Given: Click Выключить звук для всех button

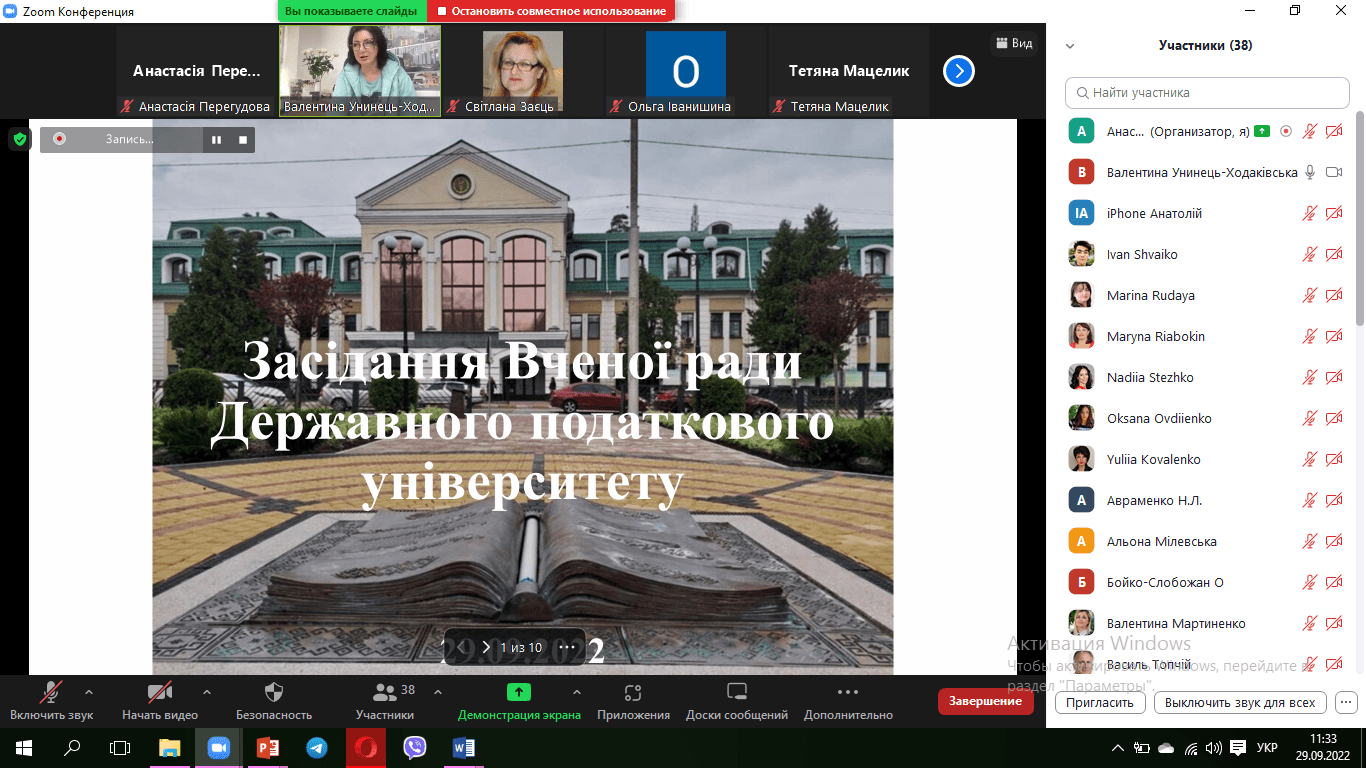Looking at the screenshot, I should (1240, 702).
